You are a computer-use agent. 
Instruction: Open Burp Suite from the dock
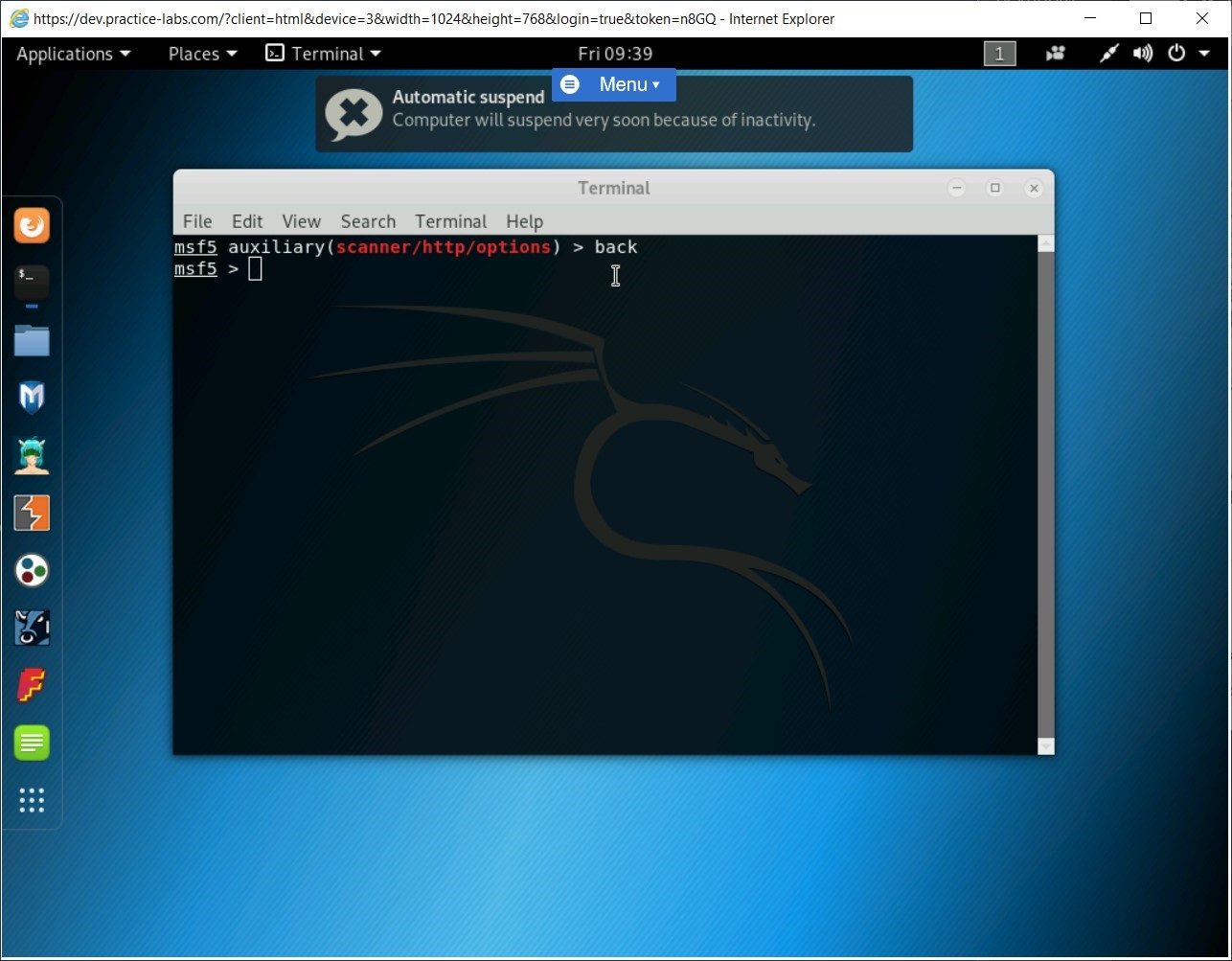coord(32,513)
